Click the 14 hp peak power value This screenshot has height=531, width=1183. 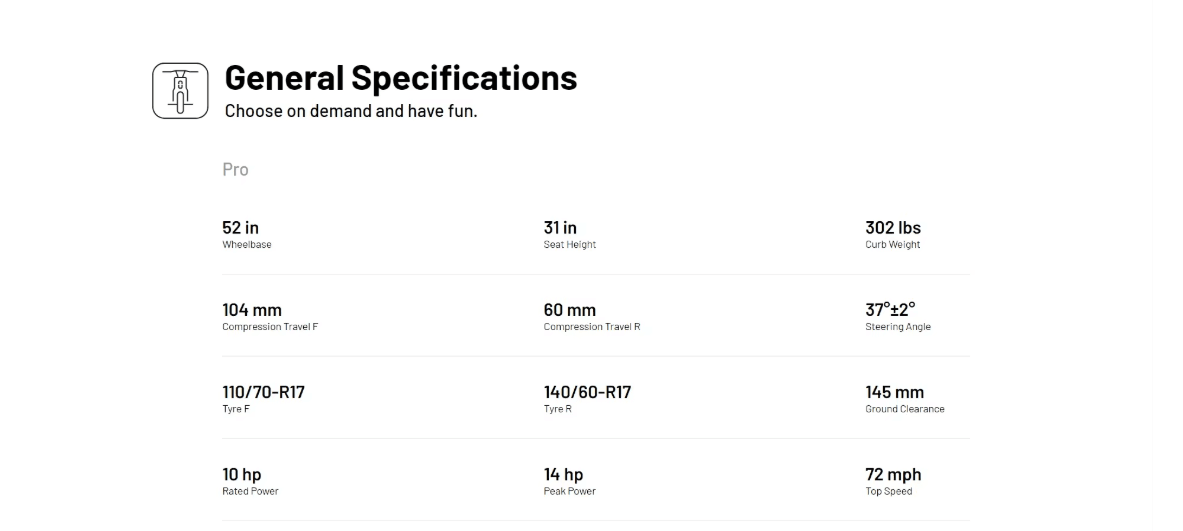(x=563, y=474)
